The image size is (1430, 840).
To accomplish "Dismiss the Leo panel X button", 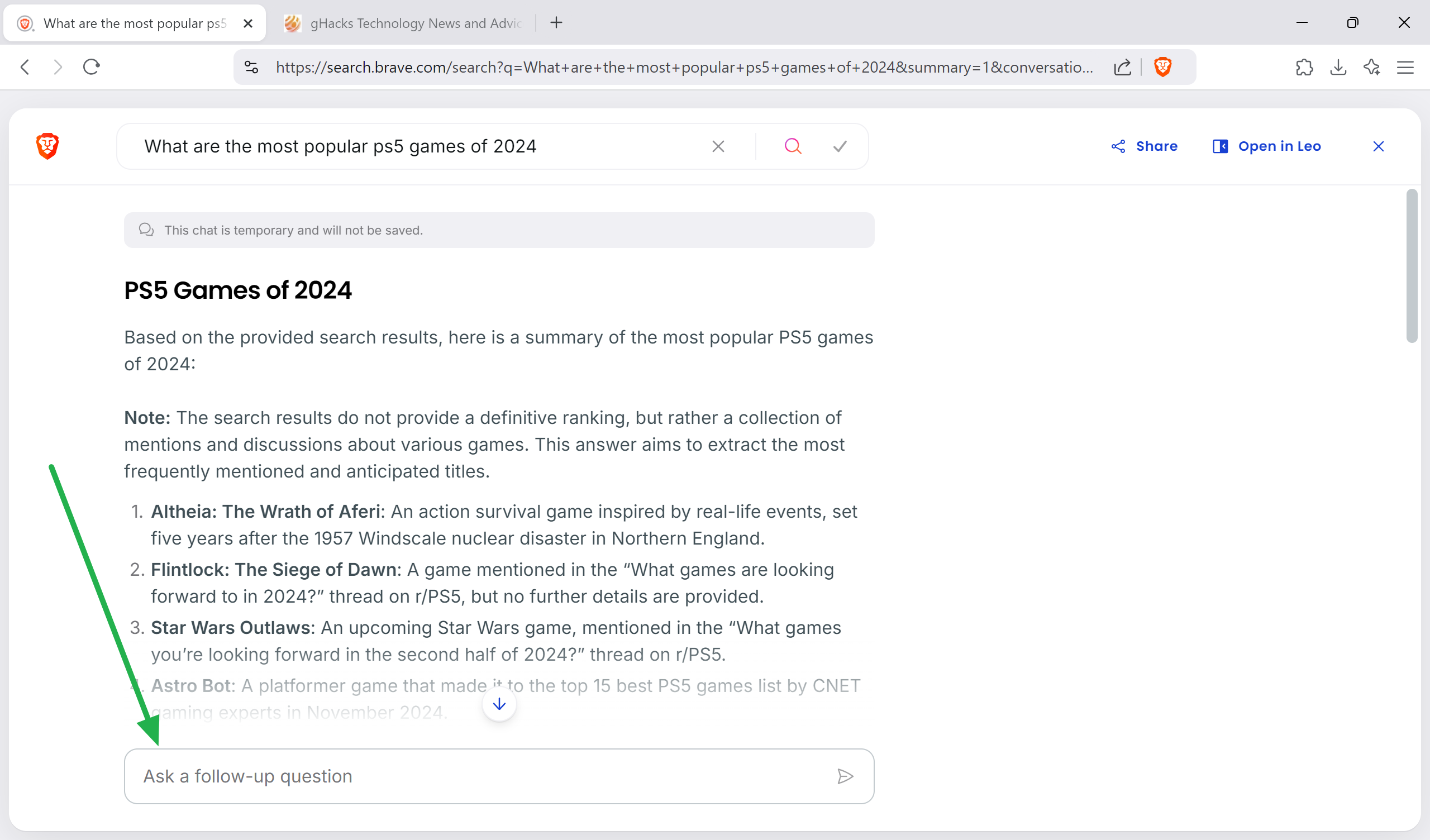I will pos(1378,146).
